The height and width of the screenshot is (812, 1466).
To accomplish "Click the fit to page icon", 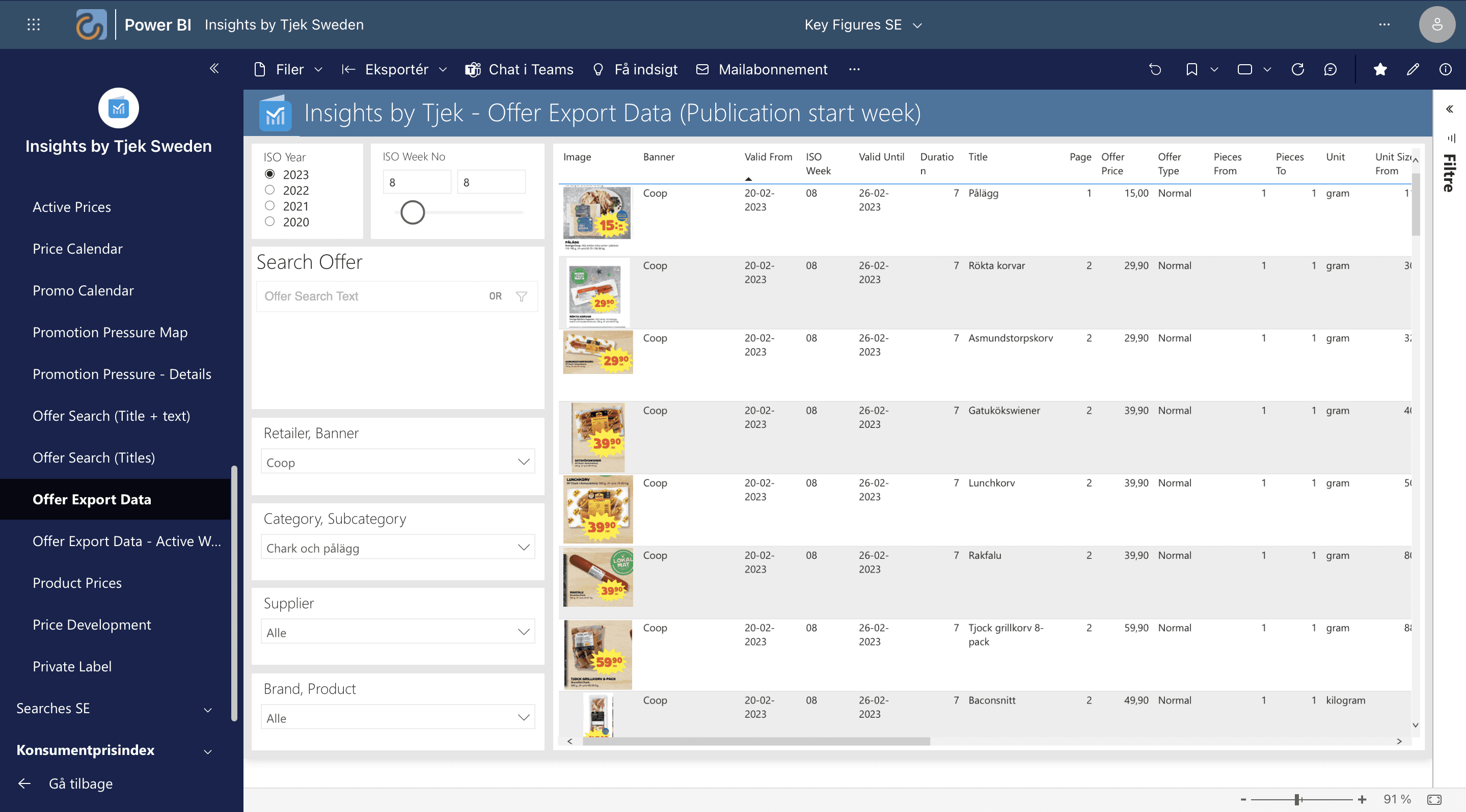I will click(1434, 799).
